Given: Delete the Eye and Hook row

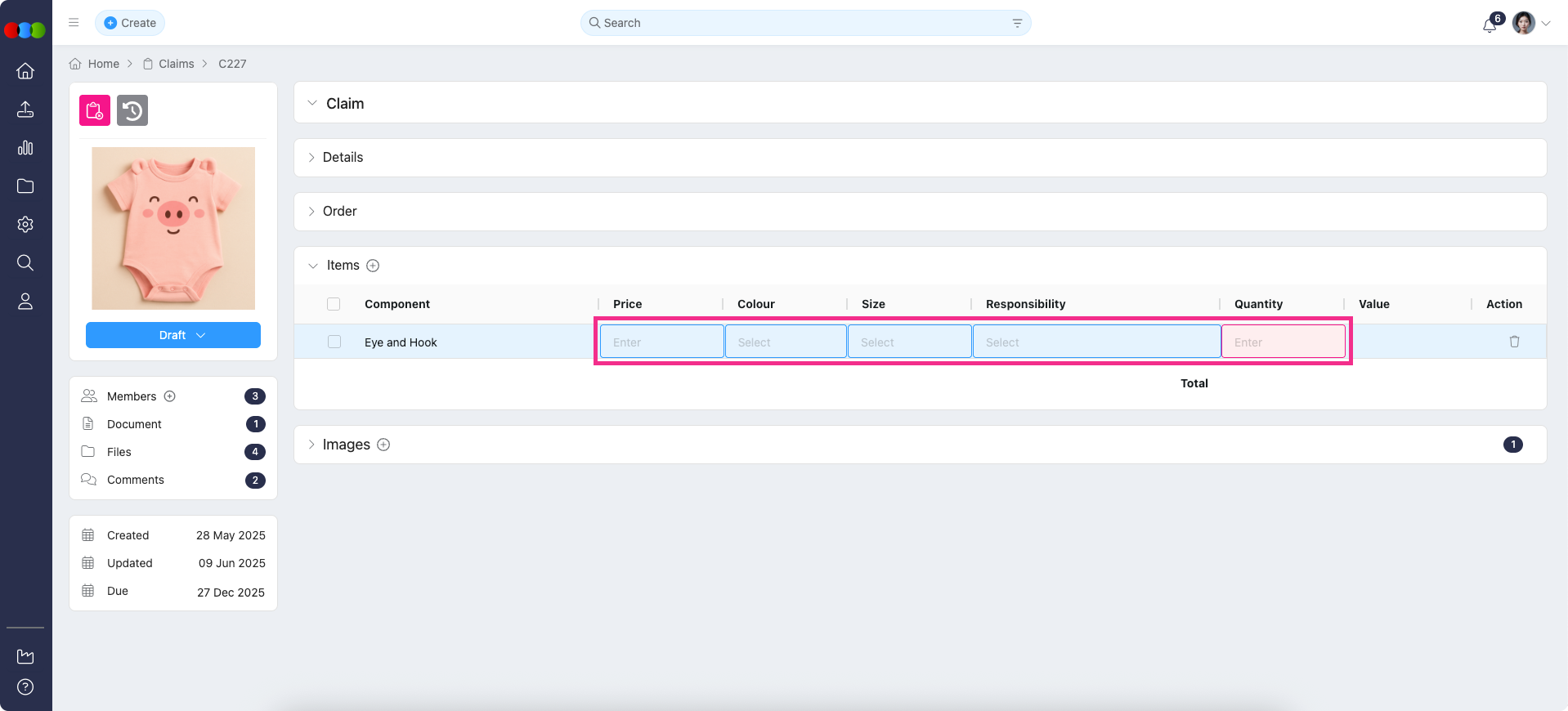Looking at the screenshot, I should (1514, 342).
